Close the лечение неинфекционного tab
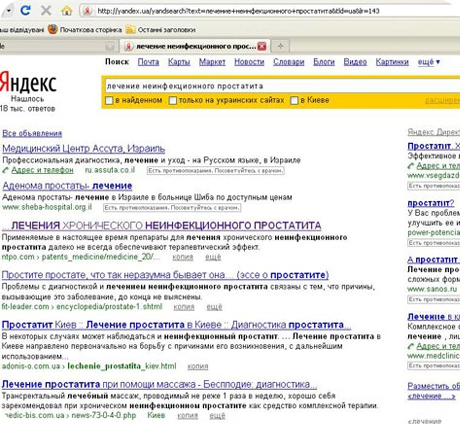 262,46
